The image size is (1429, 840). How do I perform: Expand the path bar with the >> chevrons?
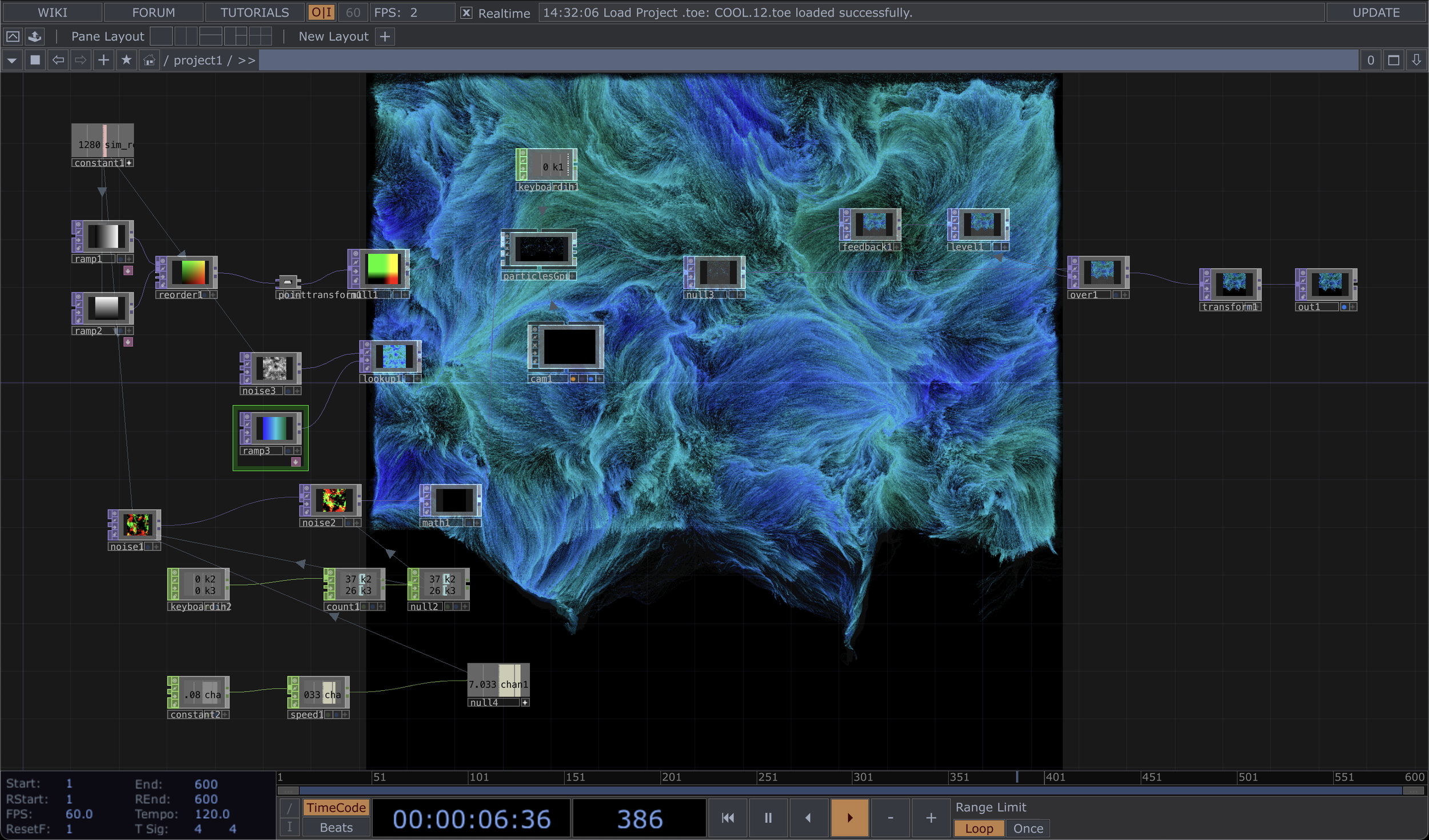pyautogui.click(x=246, y=60)
